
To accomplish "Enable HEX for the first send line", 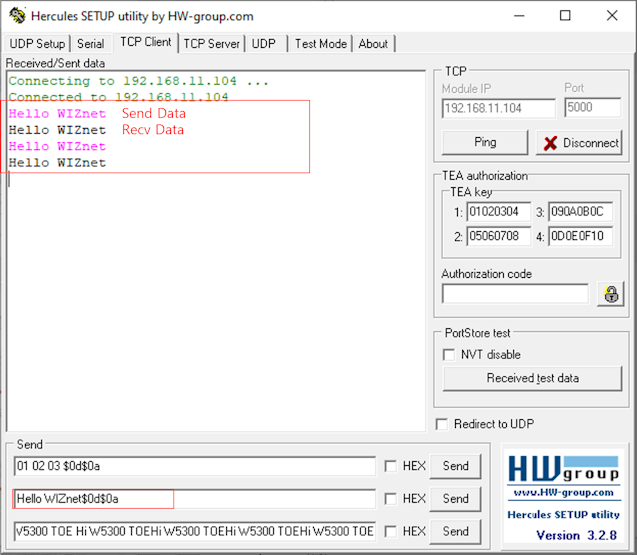I will click(x=391, y=466).
